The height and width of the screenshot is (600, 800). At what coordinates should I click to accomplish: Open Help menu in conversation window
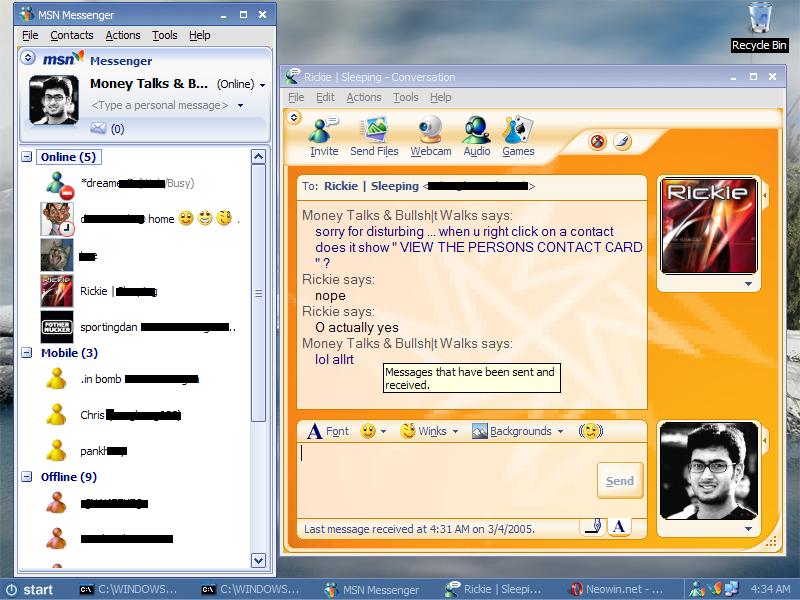[440, 97]
